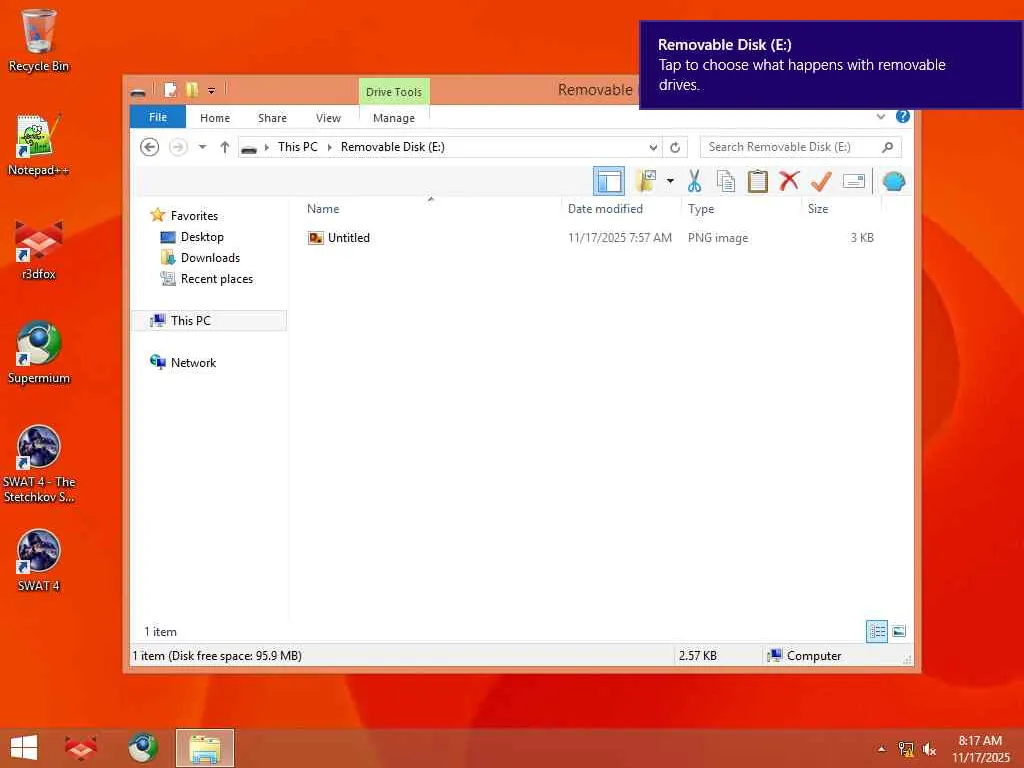Expand the ribbon with the chevron
Image resolution: width=1024 pixels, height=768 pixels.
click(x=880, y=116)
